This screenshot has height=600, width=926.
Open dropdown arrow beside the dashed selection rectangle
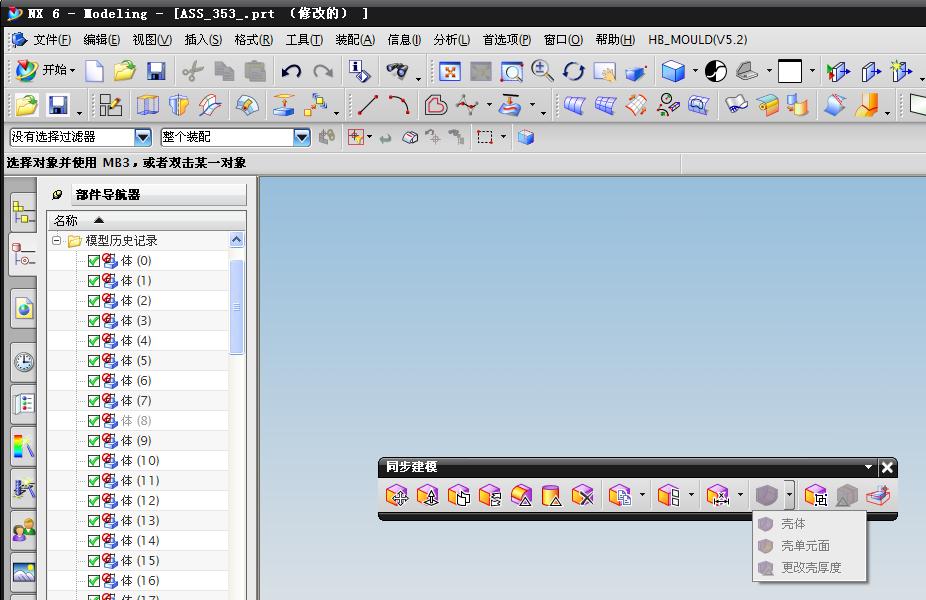pos(503,137)
